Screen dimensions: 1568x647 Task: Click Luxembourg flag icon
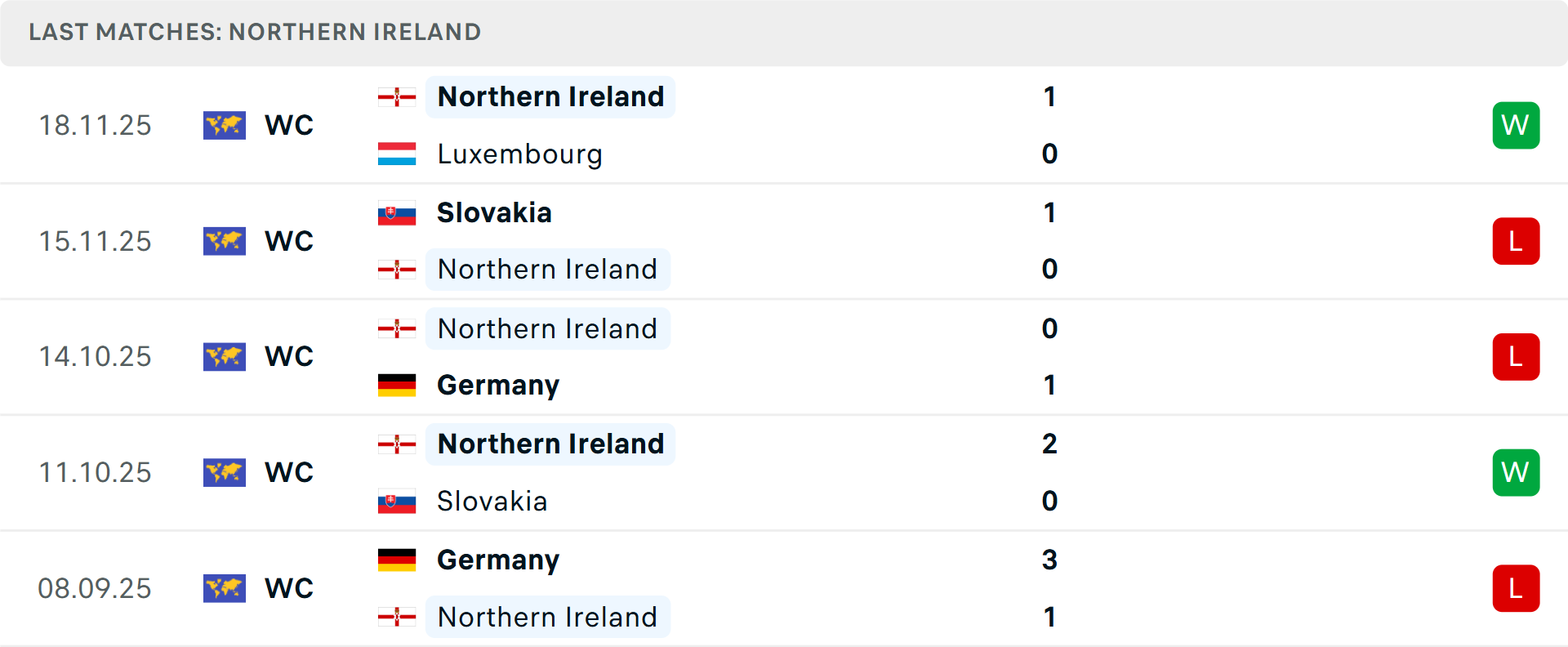pyautogui.click(x=397, y=154)
